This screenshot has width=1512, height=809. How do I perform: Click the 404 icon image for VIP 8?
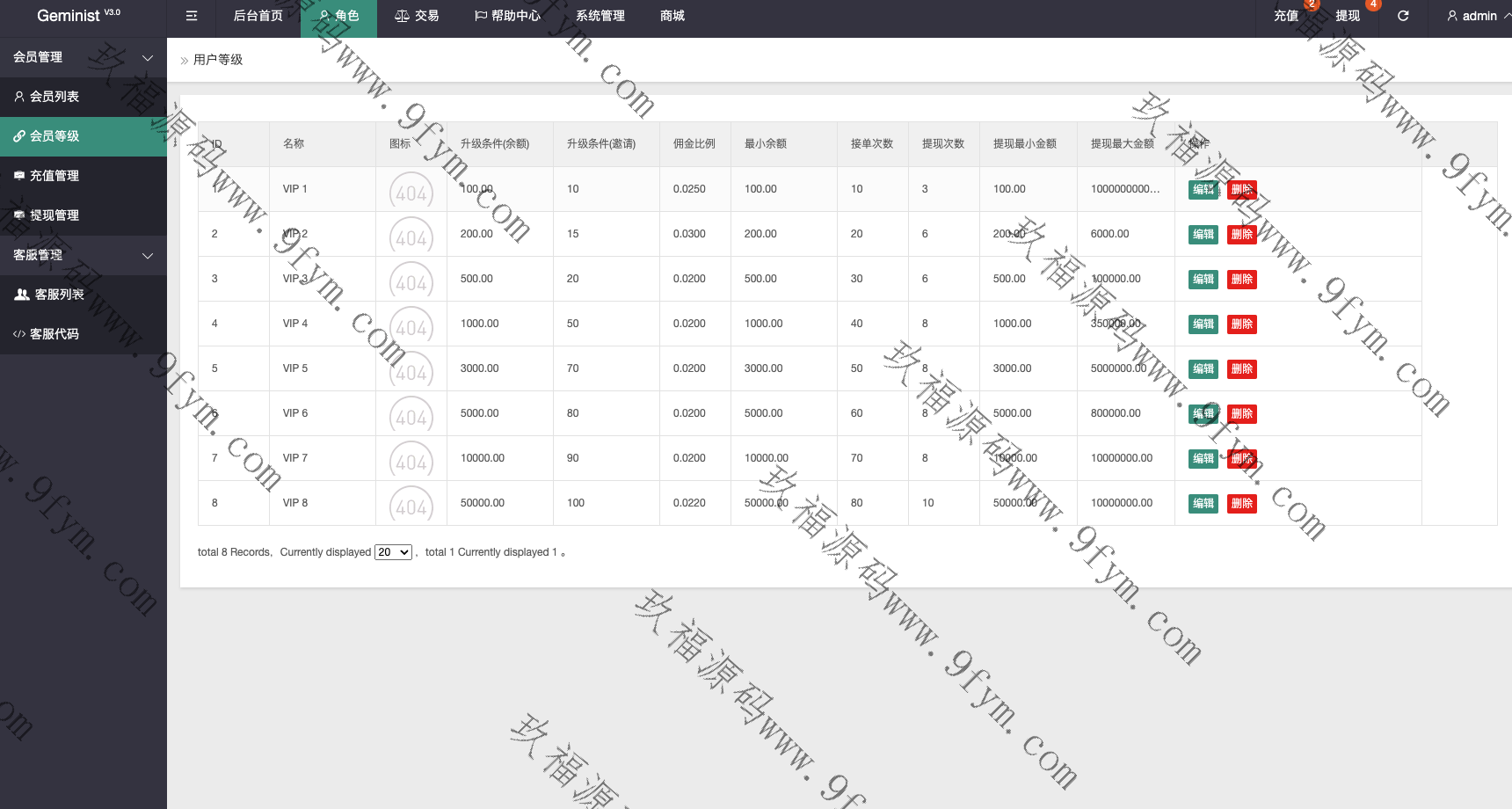[x=411, y=505]
